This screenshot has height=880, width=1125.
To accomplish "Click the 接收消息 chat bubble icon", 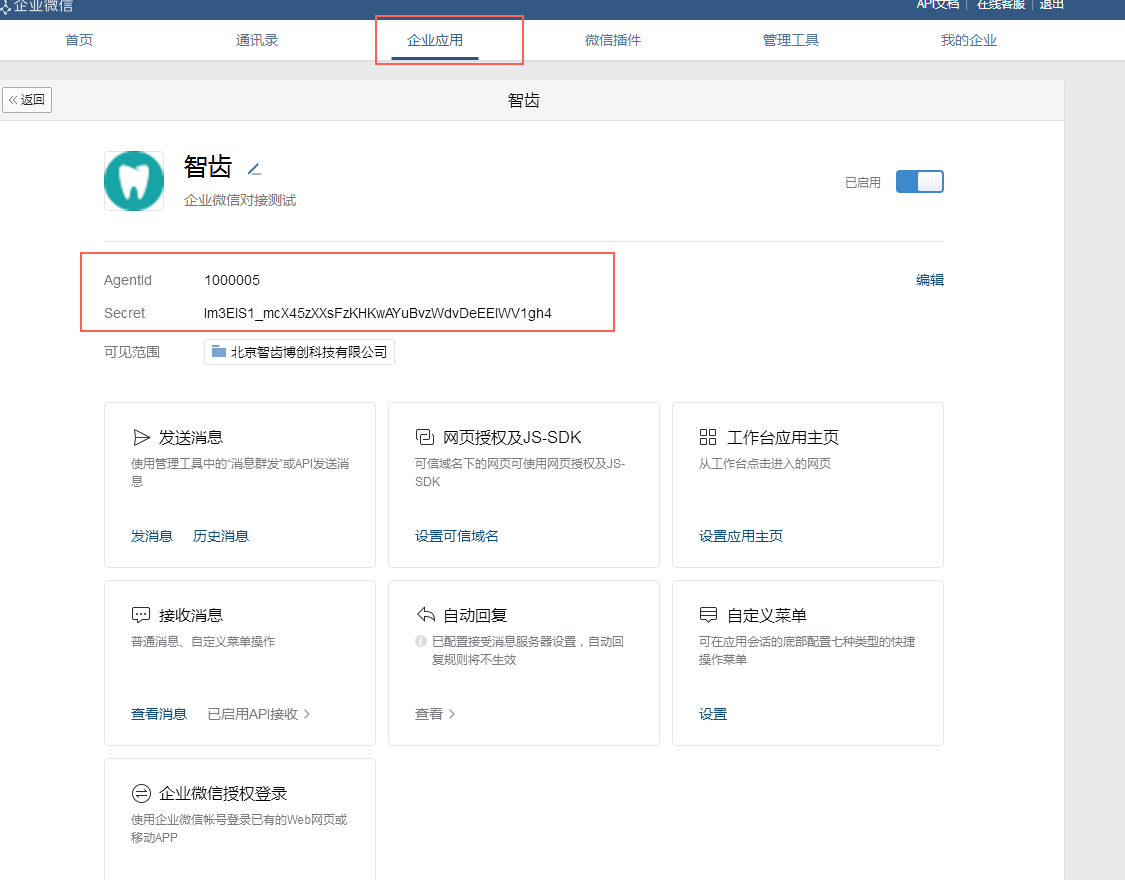I will click(141, 615).
